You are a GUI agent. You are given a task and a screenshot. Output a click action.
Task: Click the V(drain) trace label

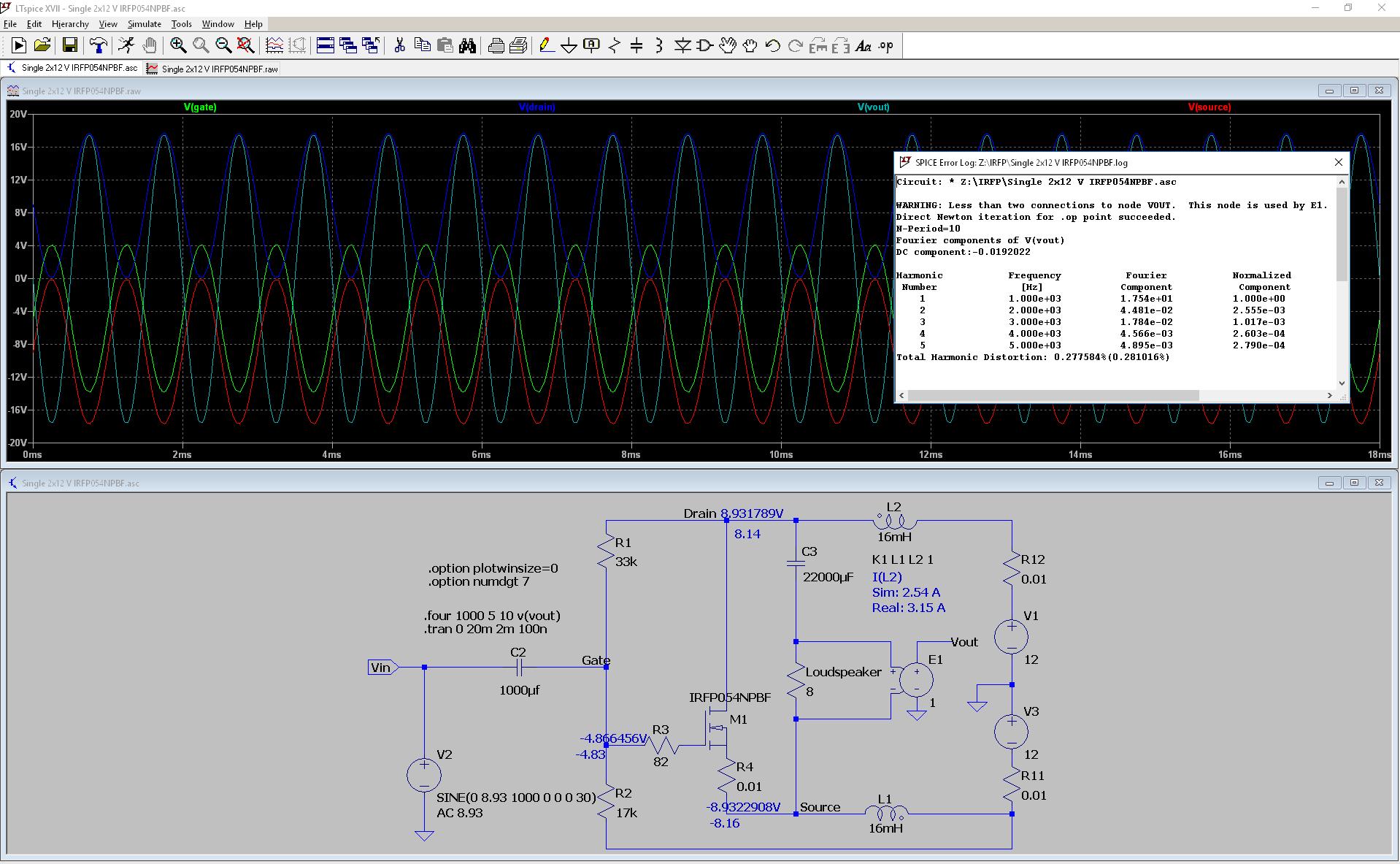pos(536,107)
